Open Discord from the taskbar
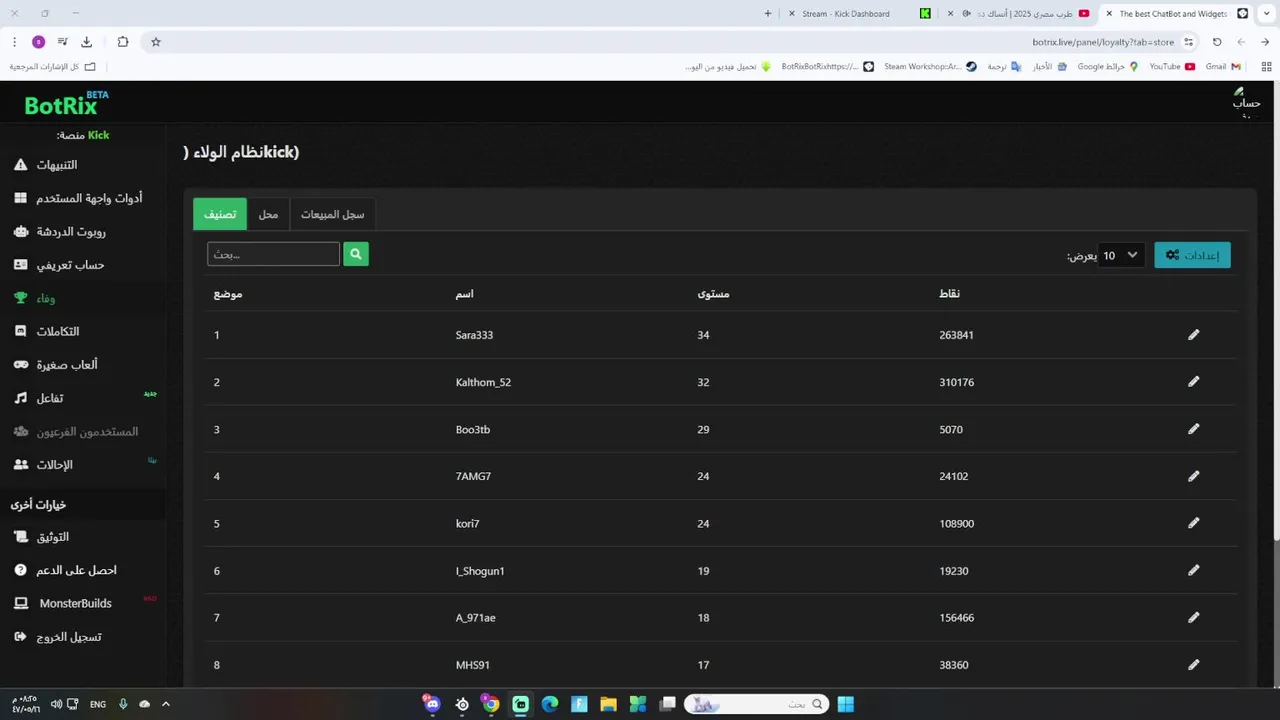The height and width of the screenshot is (720, 1280). [x=432, y=704]
